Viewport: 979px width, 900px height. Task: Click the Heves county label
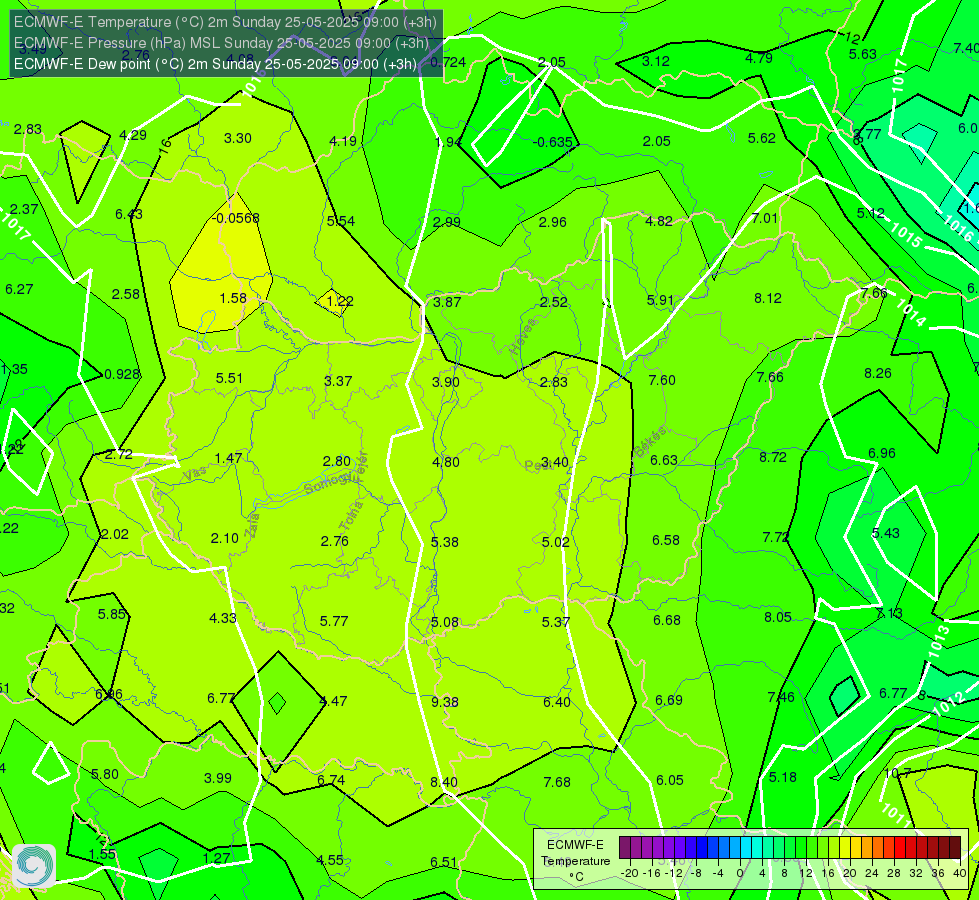pyautogui.click(x=523, y=336)
